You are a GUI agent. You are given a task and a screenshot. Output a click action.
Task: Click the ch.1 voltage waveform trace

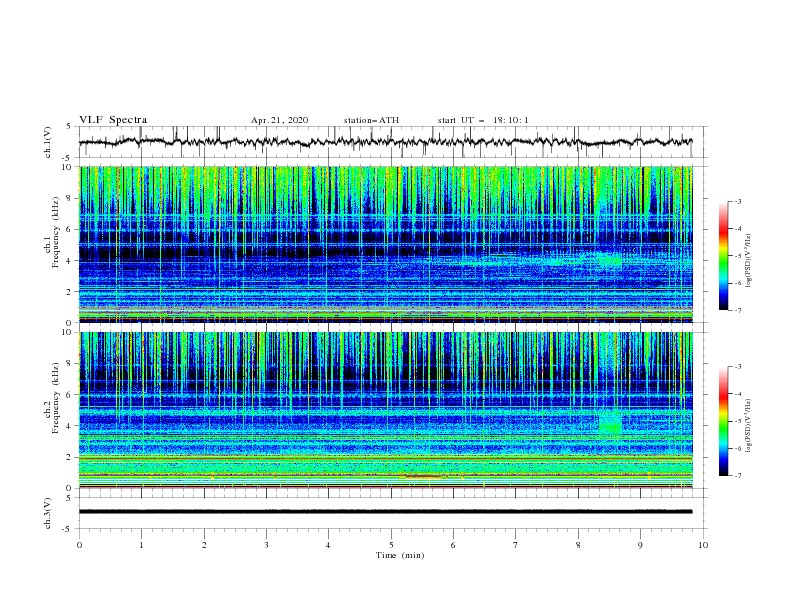[386, 142]
